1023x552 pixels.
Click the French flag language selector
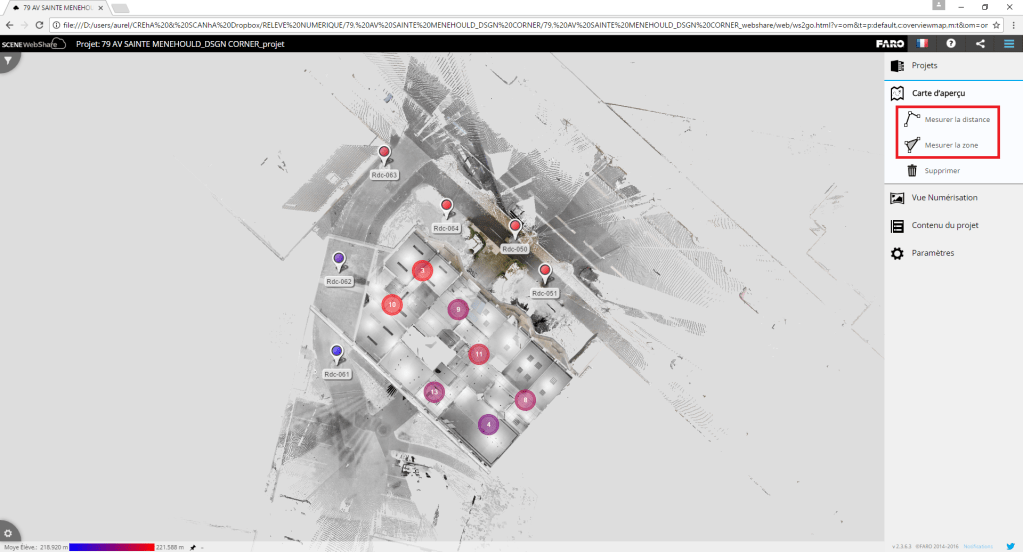click(x=921, y=44)
